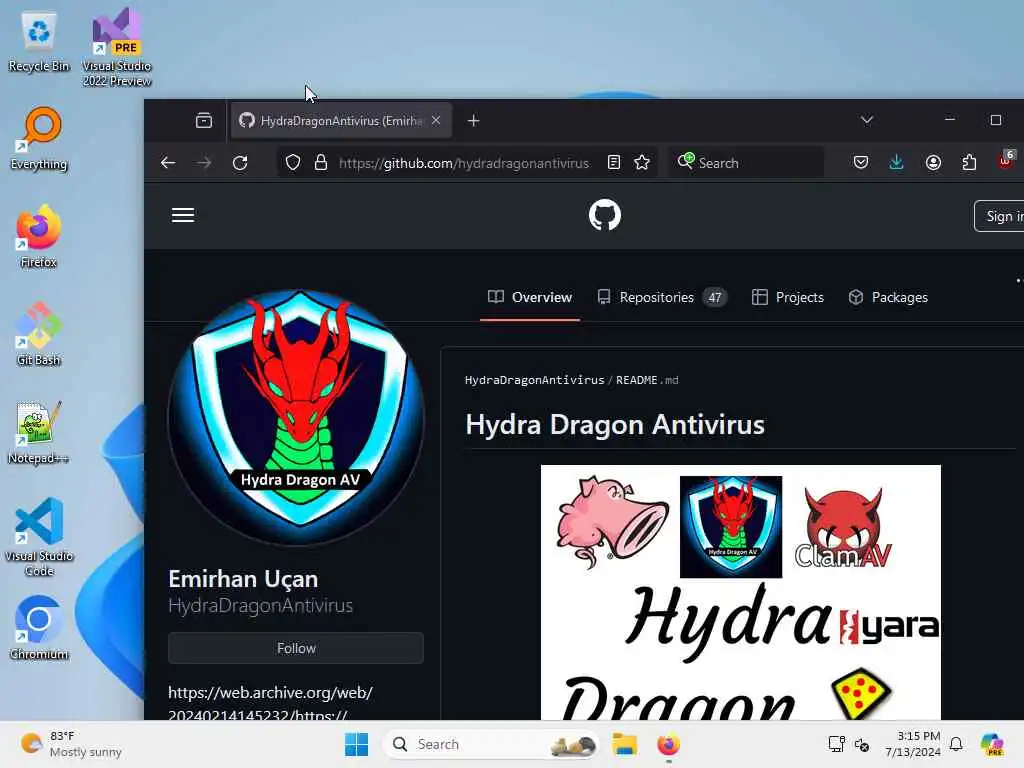The height and width of the screenshot is (768, 1024).
Task: Open the tracking protection shield icon
Action: click(x=293, y=163)
